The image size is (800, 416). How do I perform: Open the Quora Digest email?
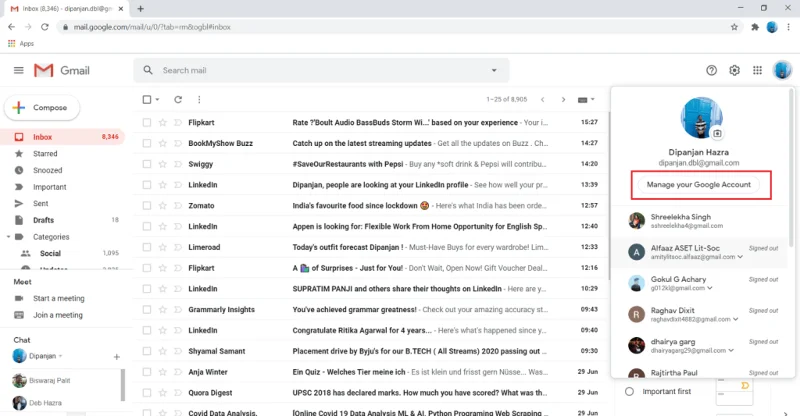tap(370, 393)
